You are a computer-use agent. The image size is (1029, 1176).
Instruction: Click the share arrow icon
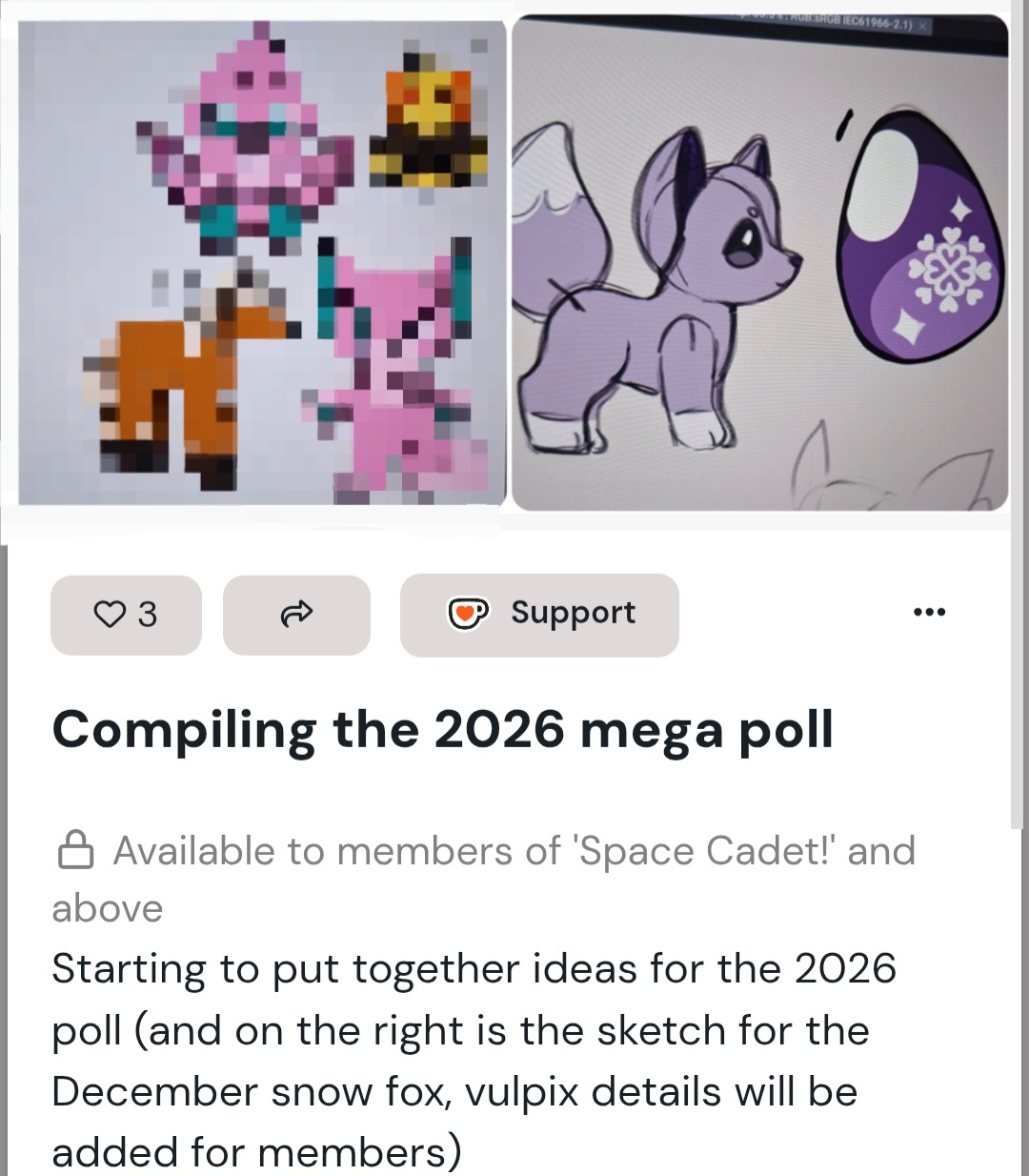[296, 615]
